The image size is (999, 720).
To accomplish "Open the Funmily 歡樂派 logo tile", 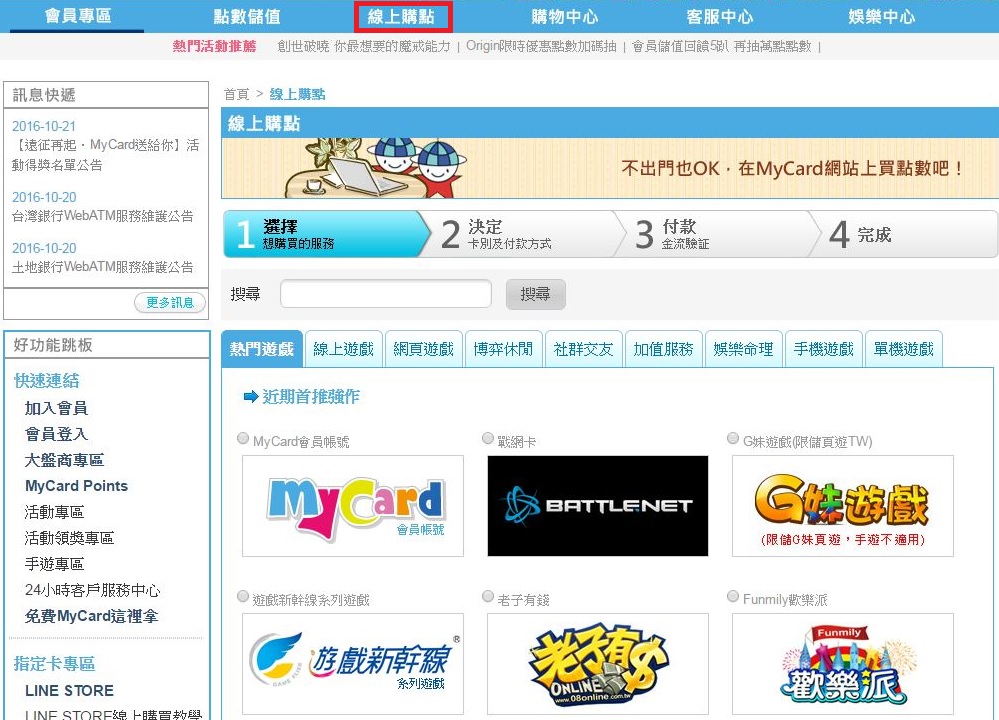I will pos(842,664).
